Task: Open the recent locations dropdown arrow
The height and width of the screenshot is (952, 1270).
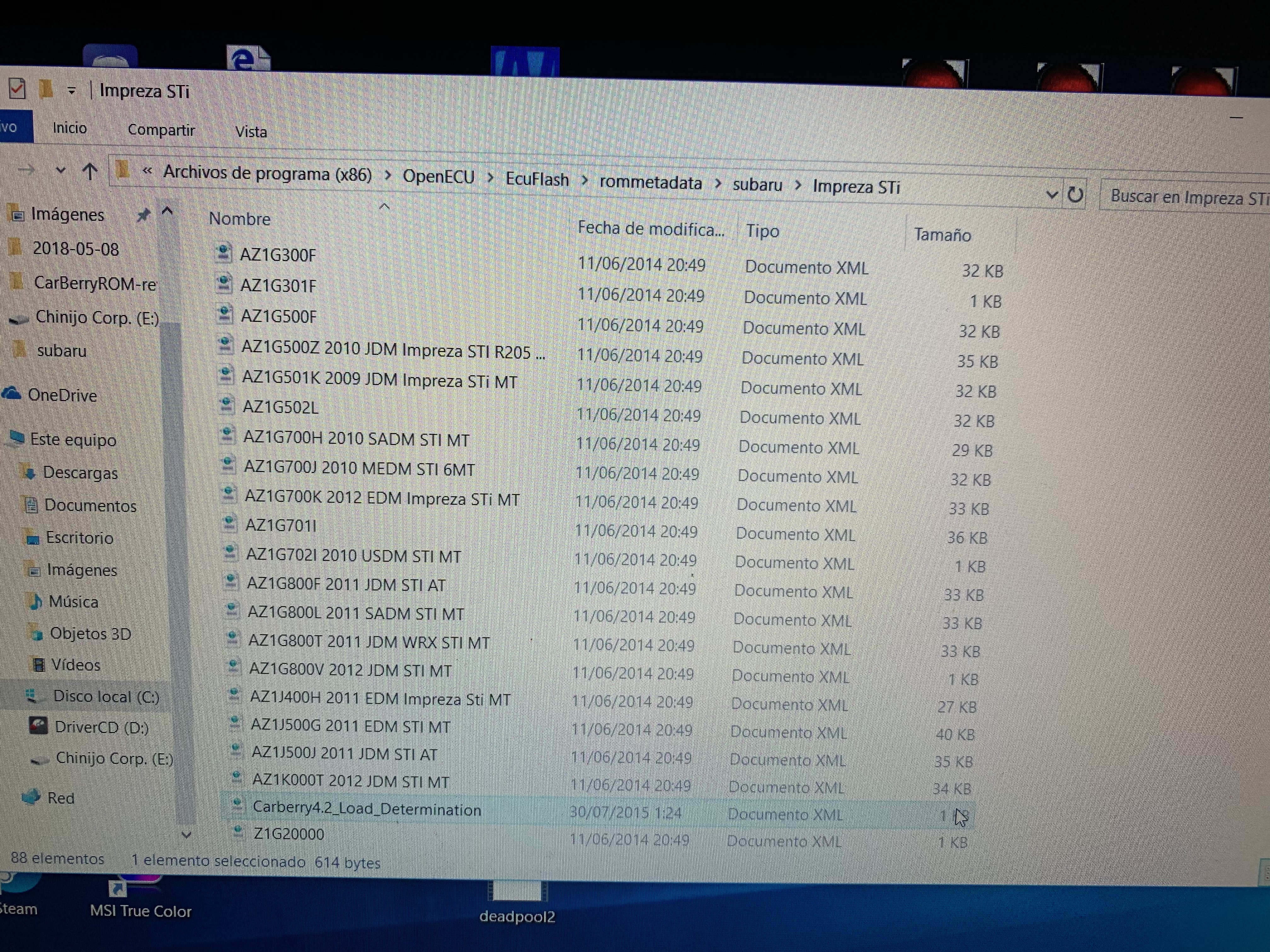Action: [x=60, y=170]
